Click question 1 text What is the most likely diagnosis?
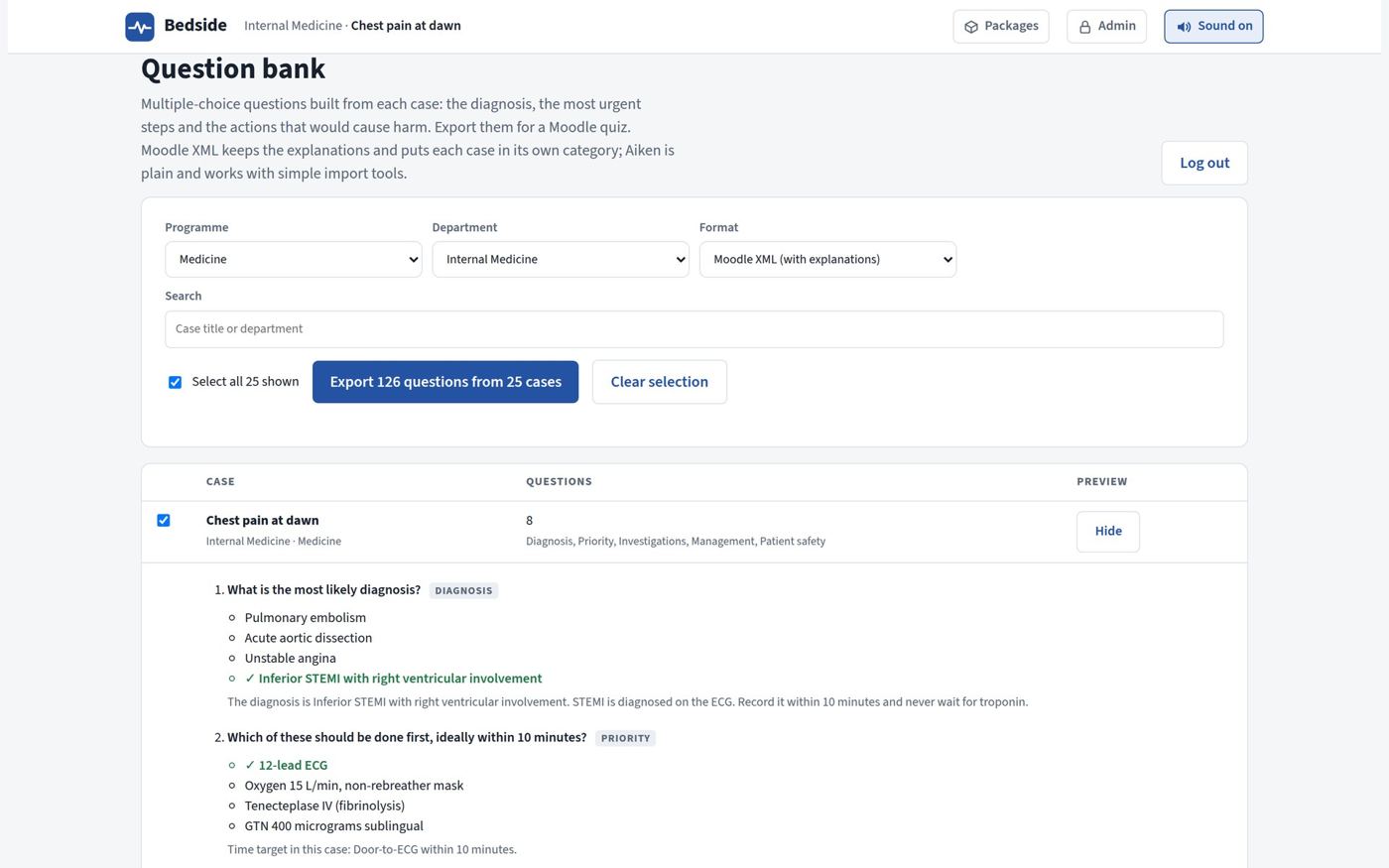Image resolution: width=1389 pixels, height=868 pixels. pos(324,589)
